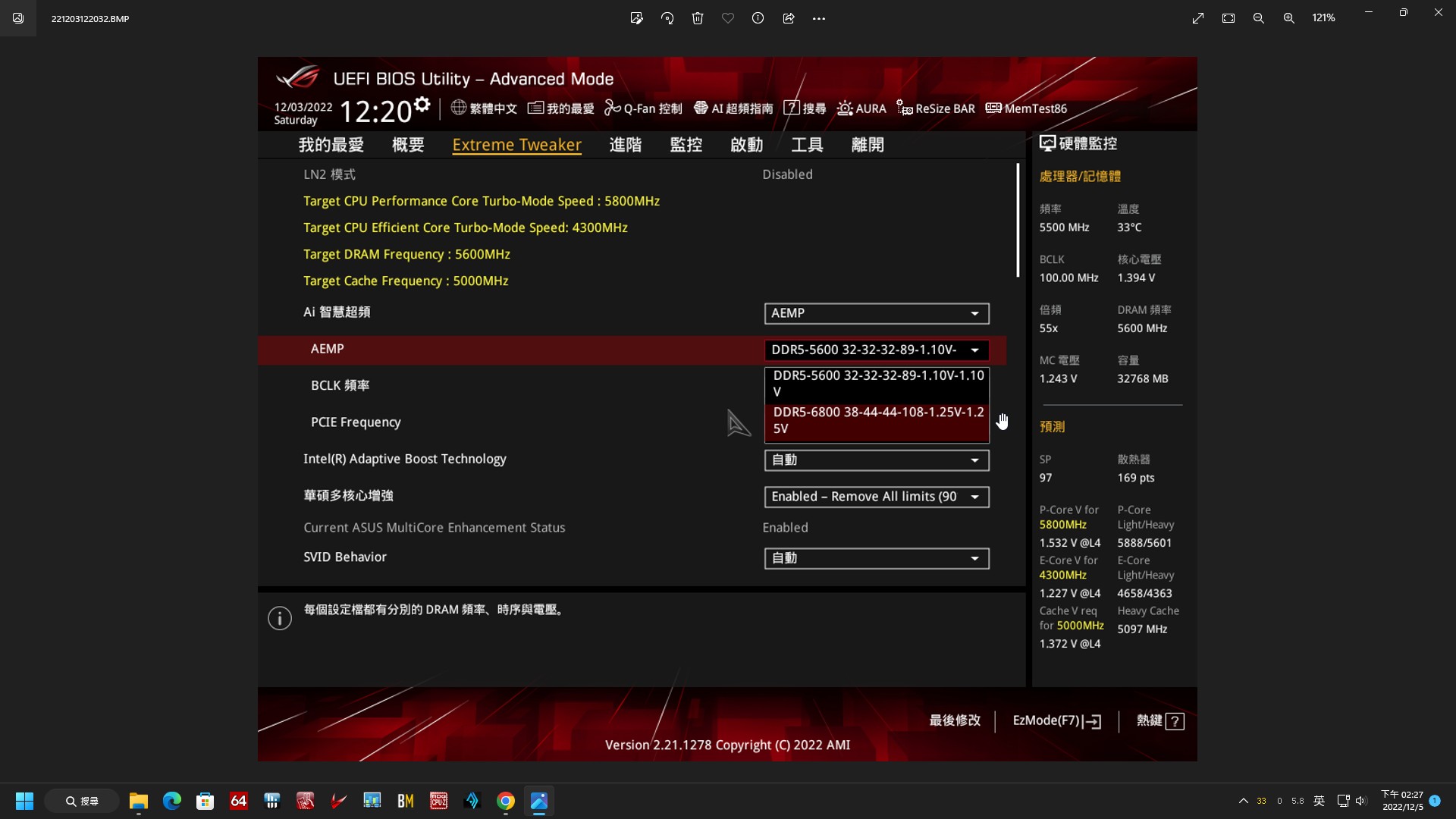Open ROG CPU-Z from the taskbar
This screenshot has width=1456, height=819.
click(x=439, y=801)
